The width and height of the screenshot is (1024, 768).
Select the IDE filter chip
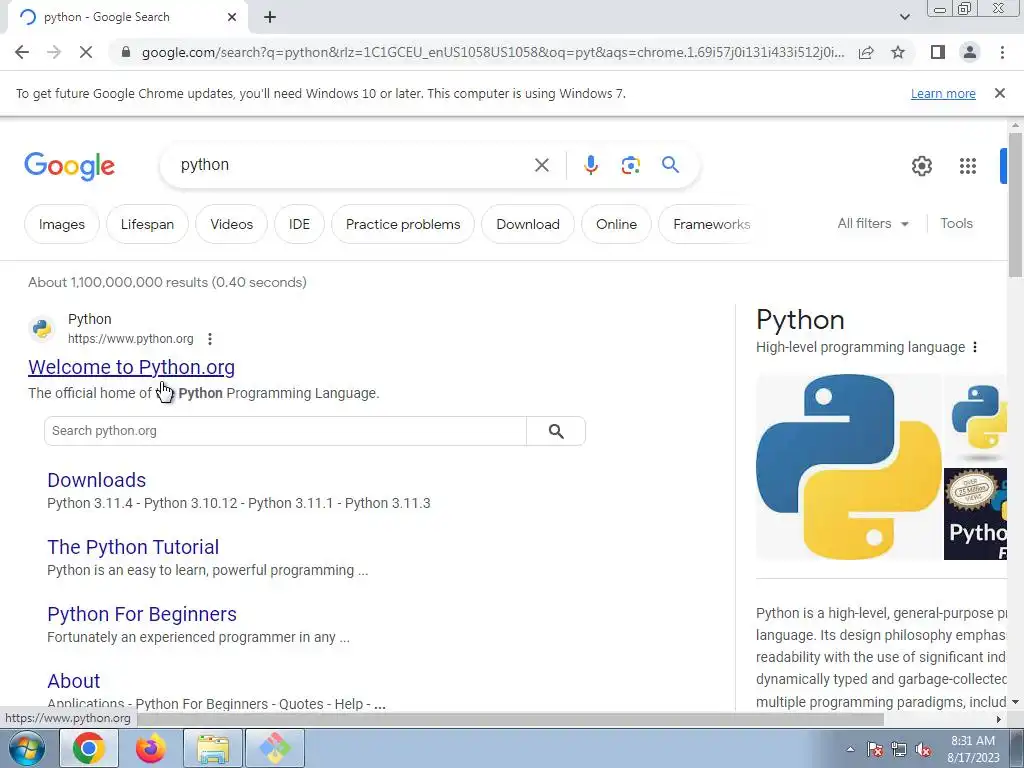pos(299,224)
